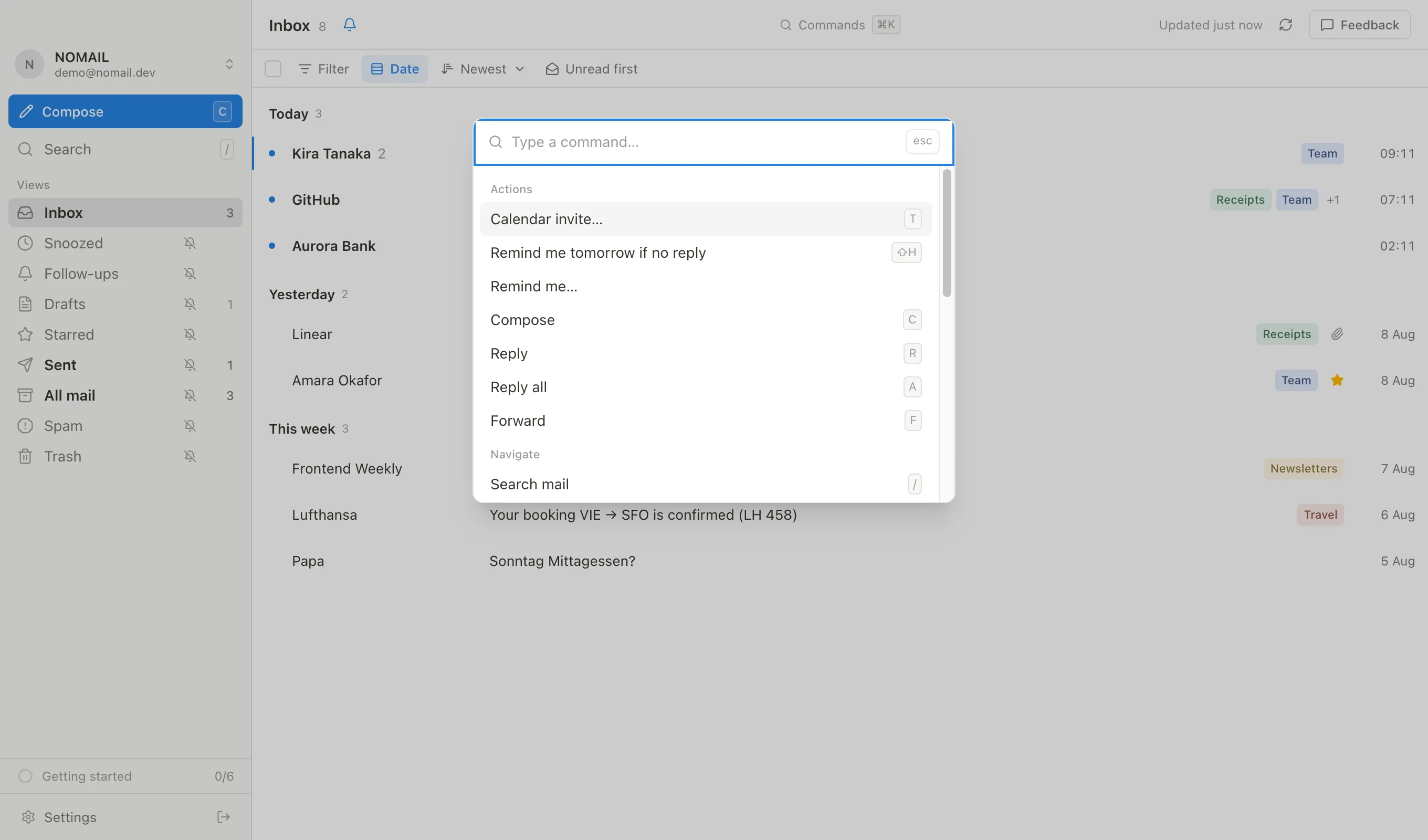Open the Aurora Bank email
This screenshot has height=840, width=1428.
840,246
